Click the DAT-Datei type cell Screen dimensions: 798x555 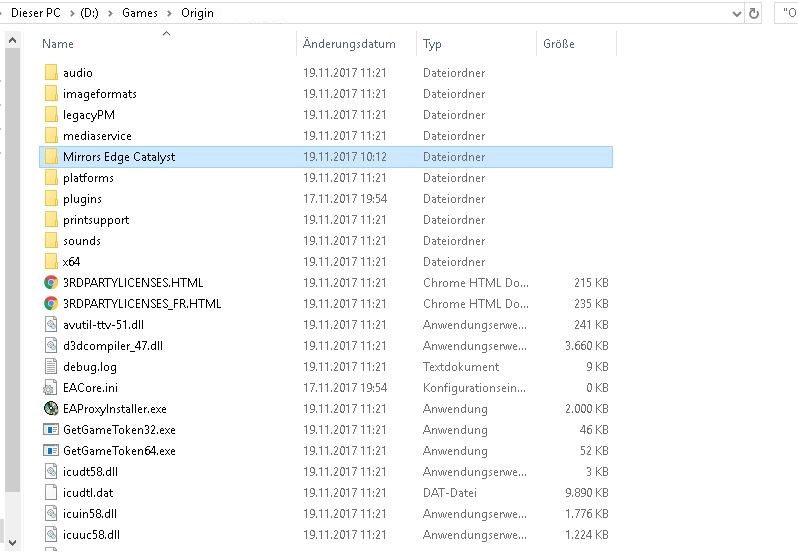point(449,493)
